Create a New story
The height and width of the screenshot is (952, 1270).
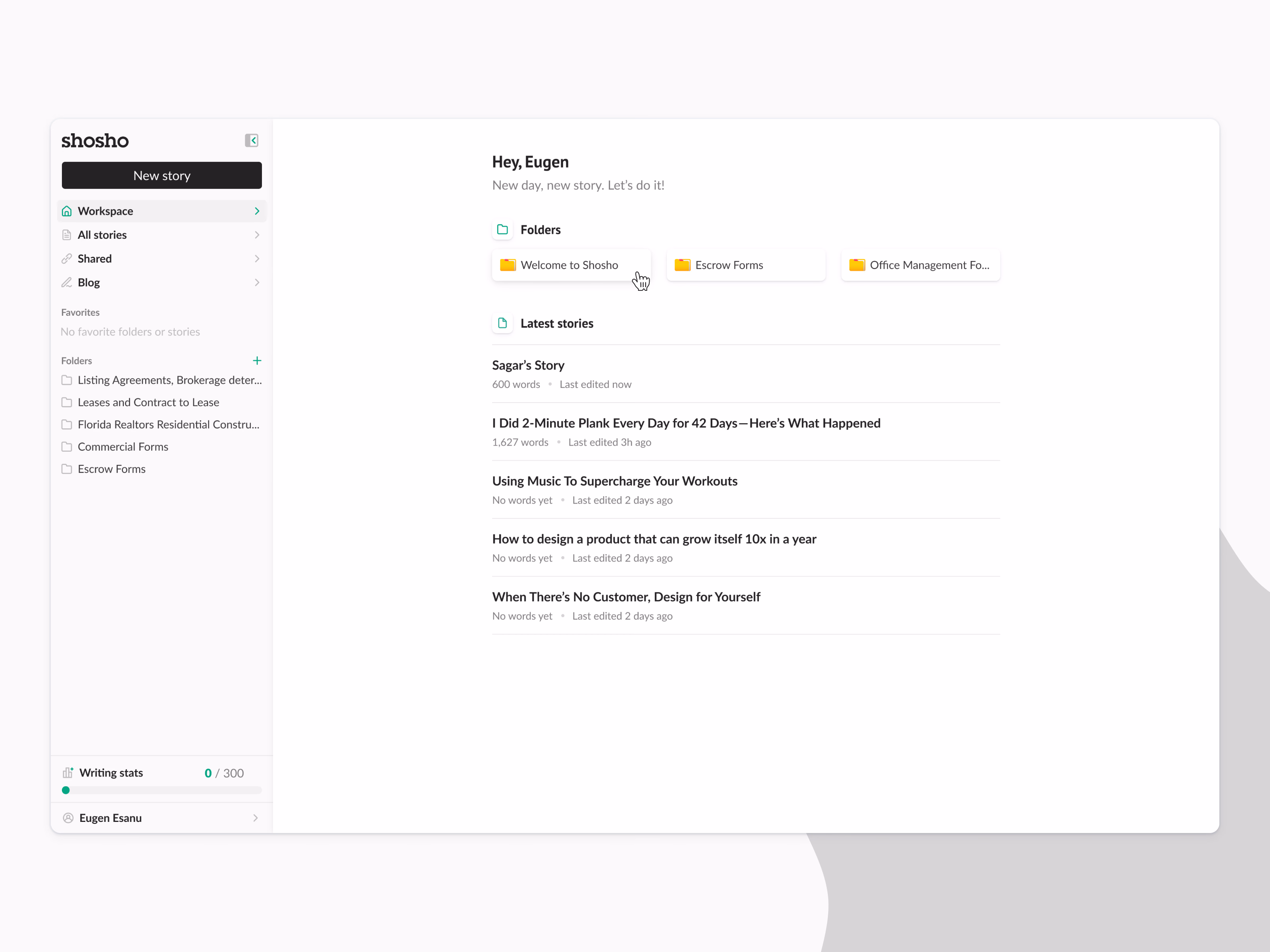pos(162,176)
